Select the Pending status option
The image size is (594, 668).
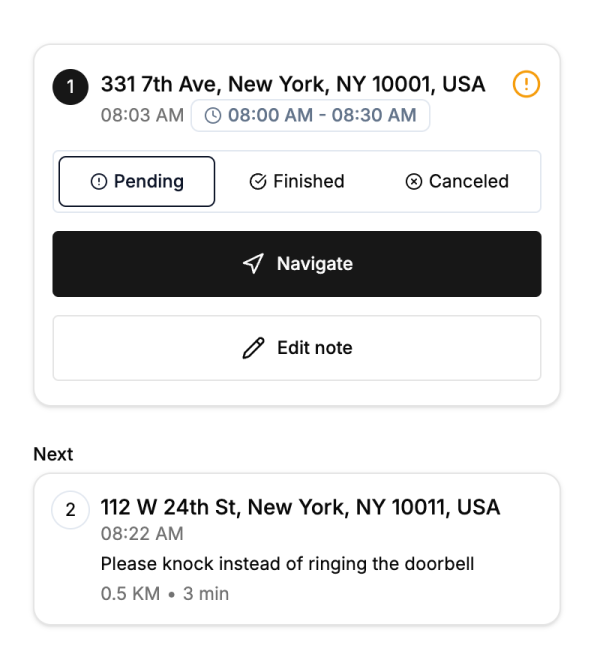coord(137,181)
